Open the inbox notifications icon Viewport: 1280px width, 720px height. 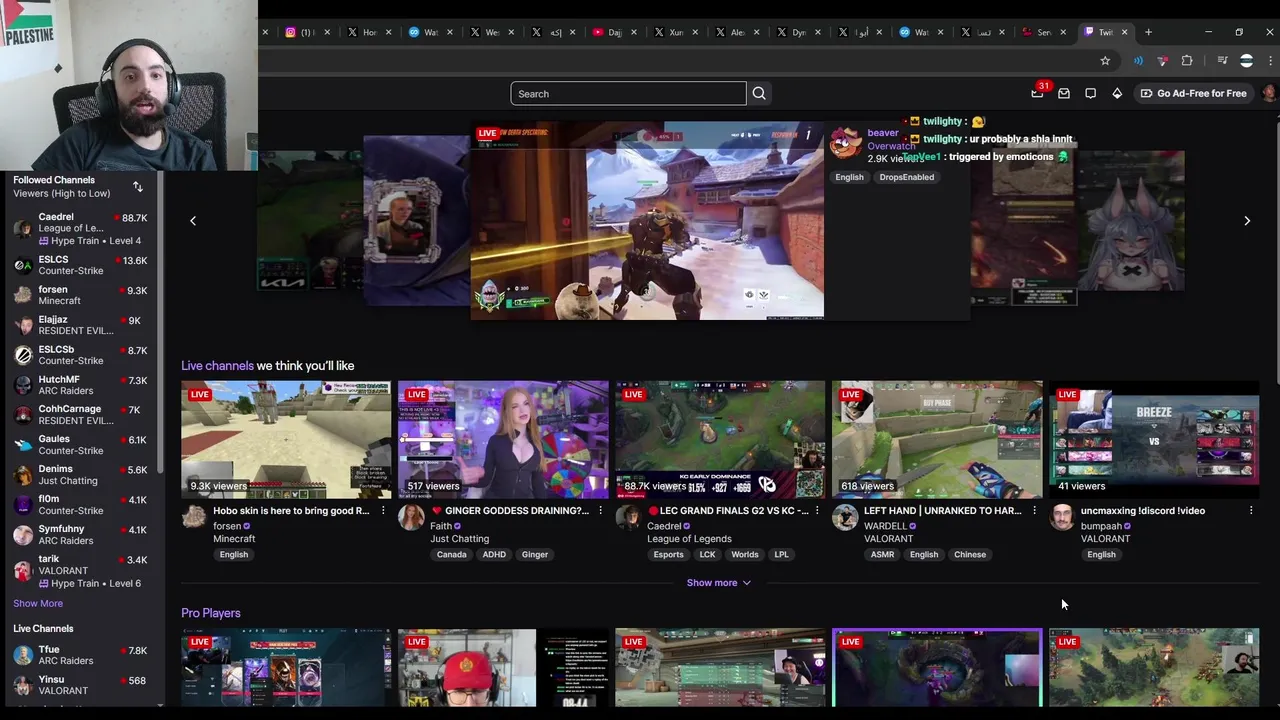click(x=1064, y=93)
